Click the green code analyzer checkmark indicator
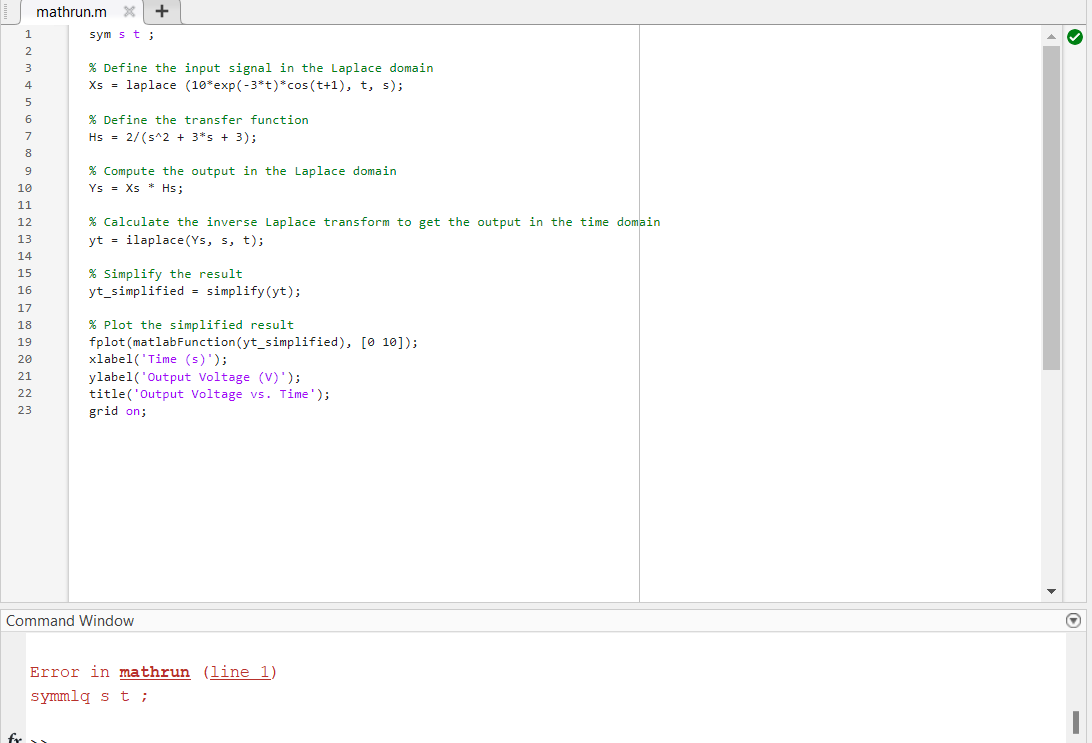 point(1074,35)
